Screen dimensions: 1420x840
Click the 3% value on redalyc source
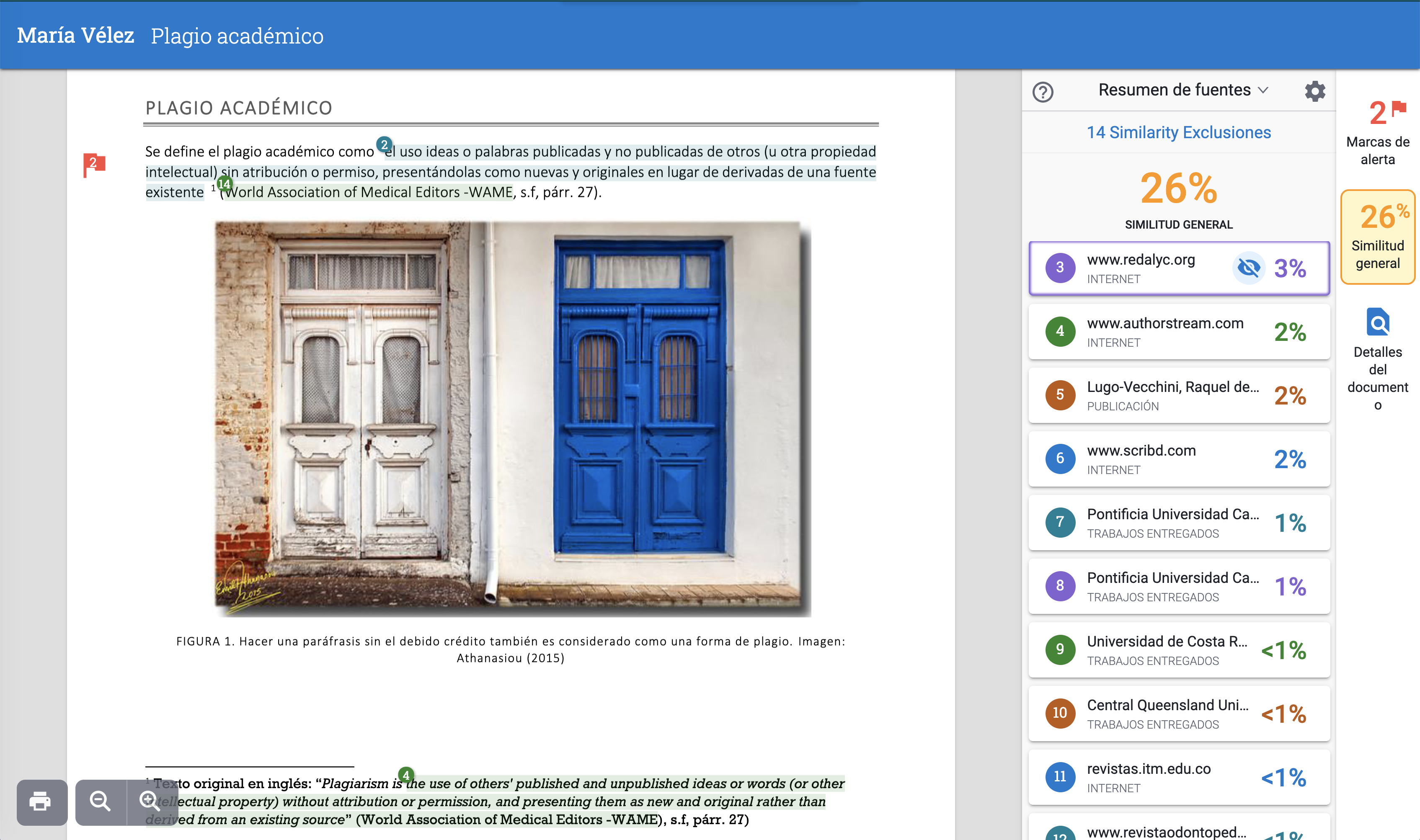1290,268
